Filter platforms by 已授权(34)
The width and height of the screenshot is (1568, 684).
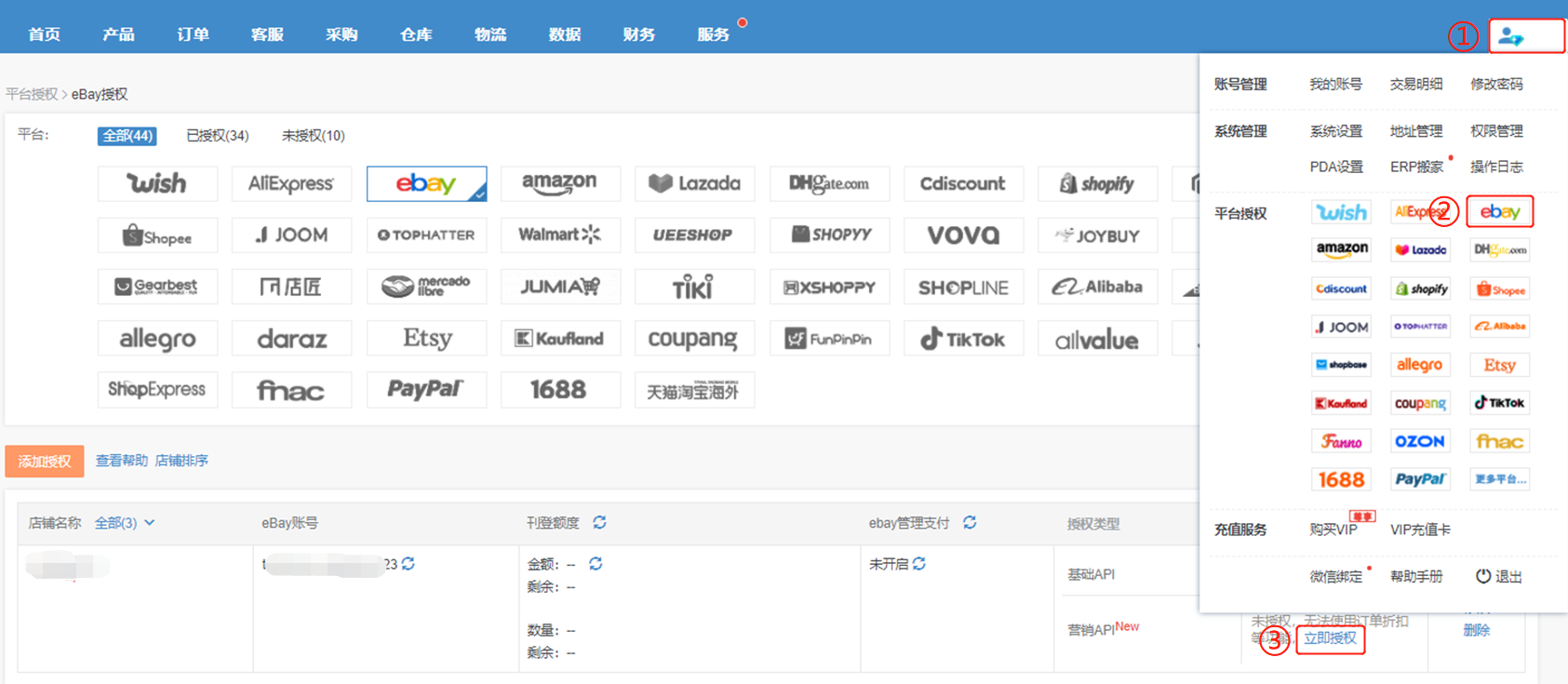point(217,136)
